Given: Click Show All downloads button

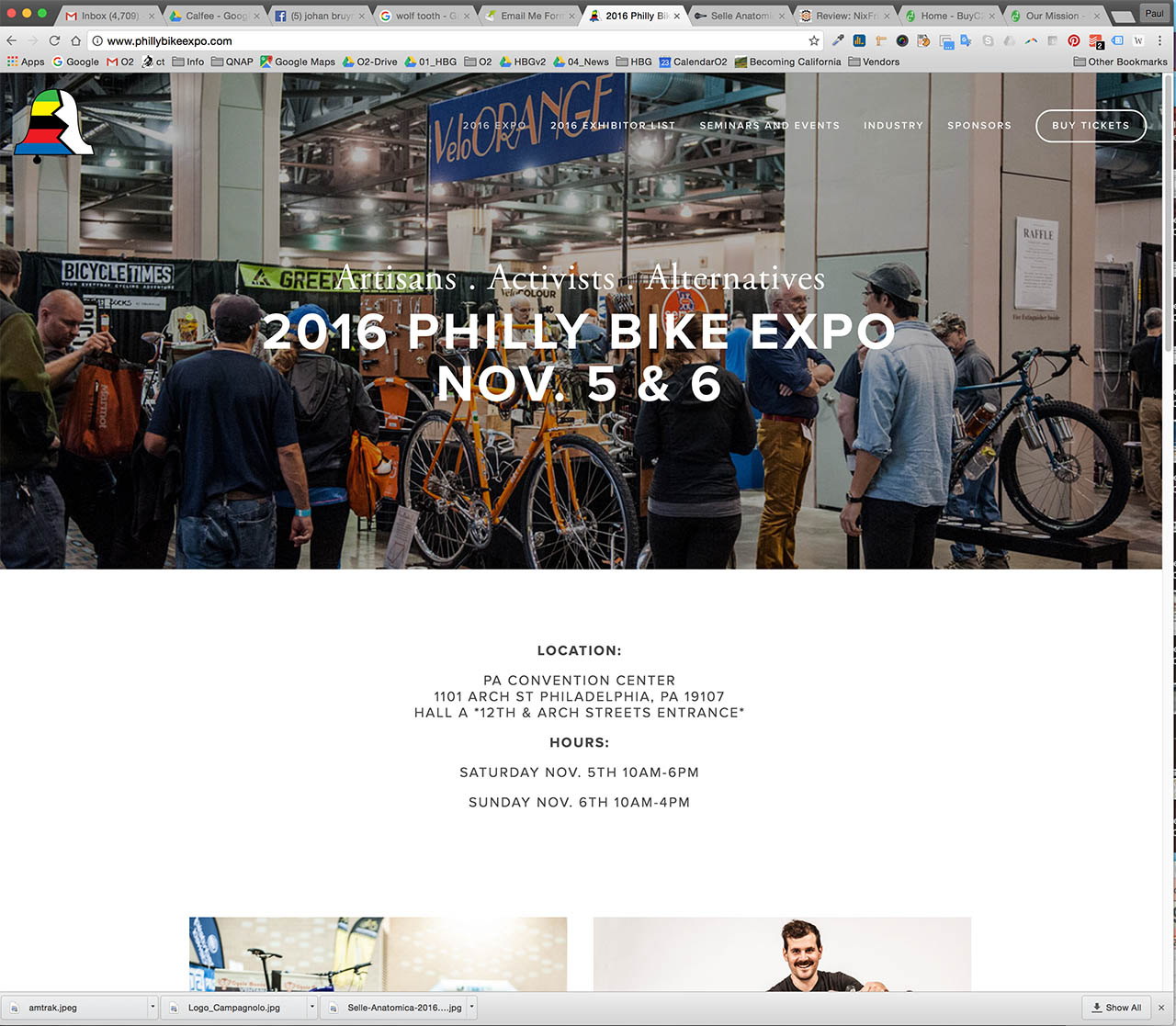Looking at the screenshot, I should point(1117,1008).
